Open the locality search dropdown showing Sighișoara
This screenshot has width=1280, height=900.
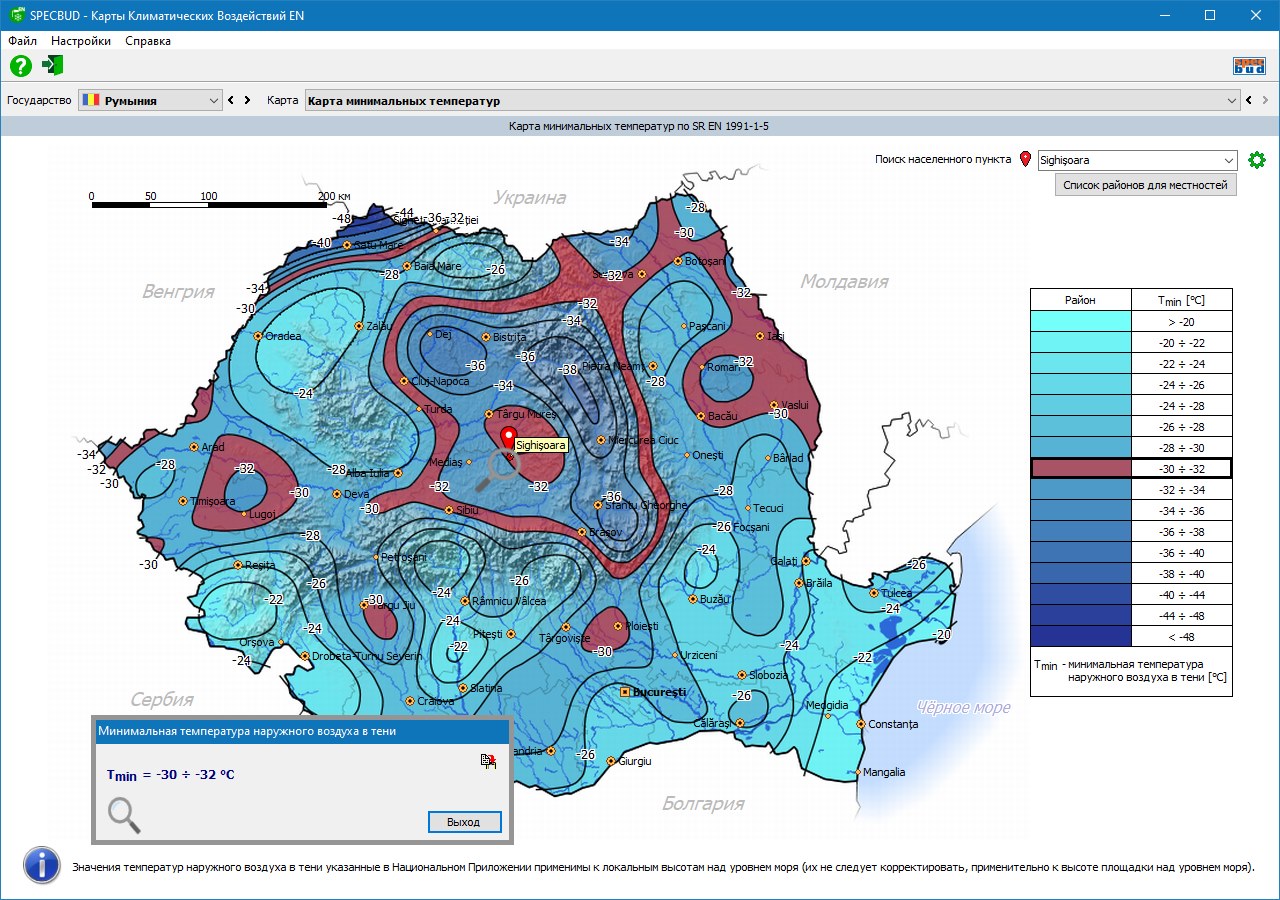[x=1229, y=160]
